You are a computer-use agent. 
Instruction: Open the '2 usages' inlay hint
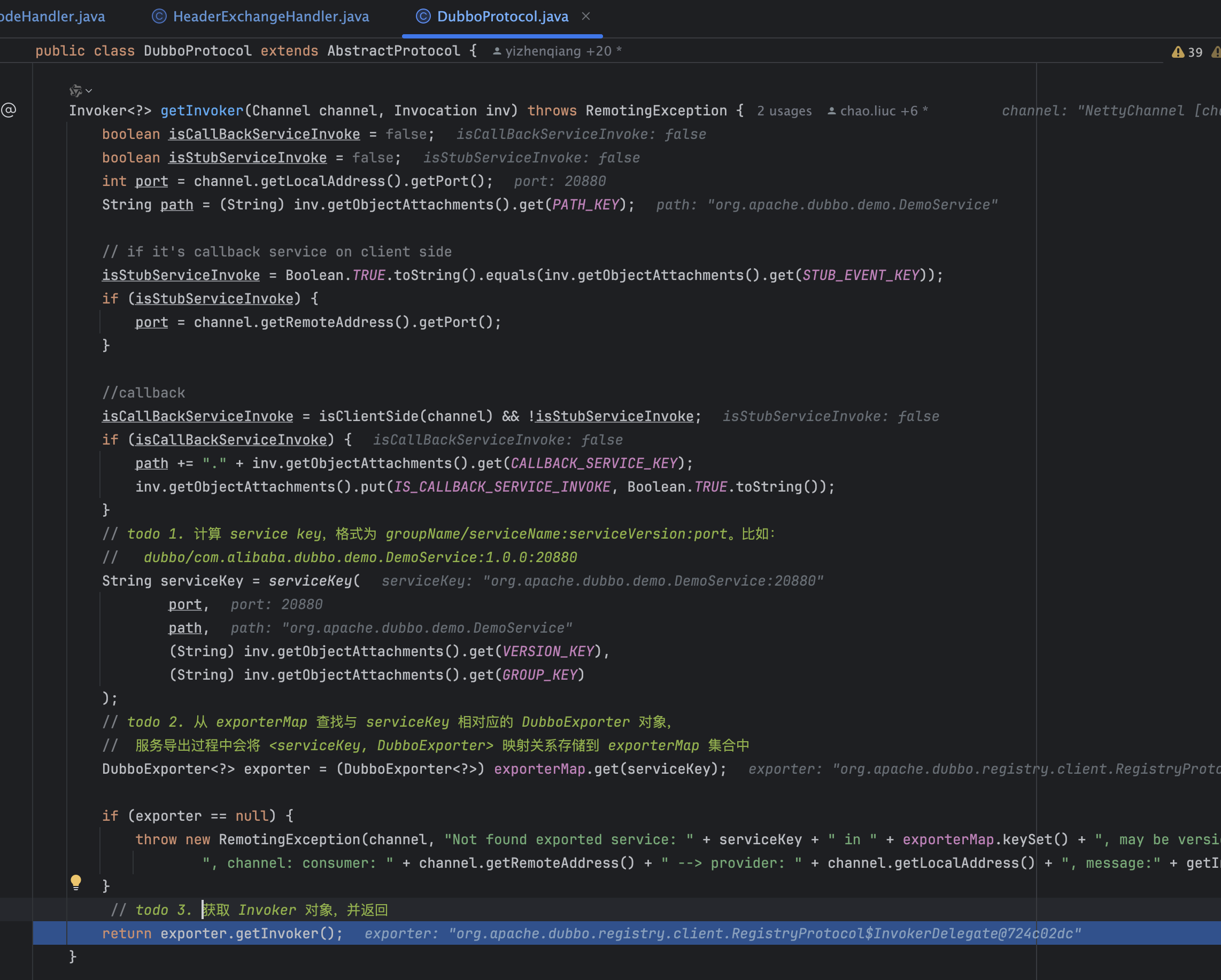point(784,111)
